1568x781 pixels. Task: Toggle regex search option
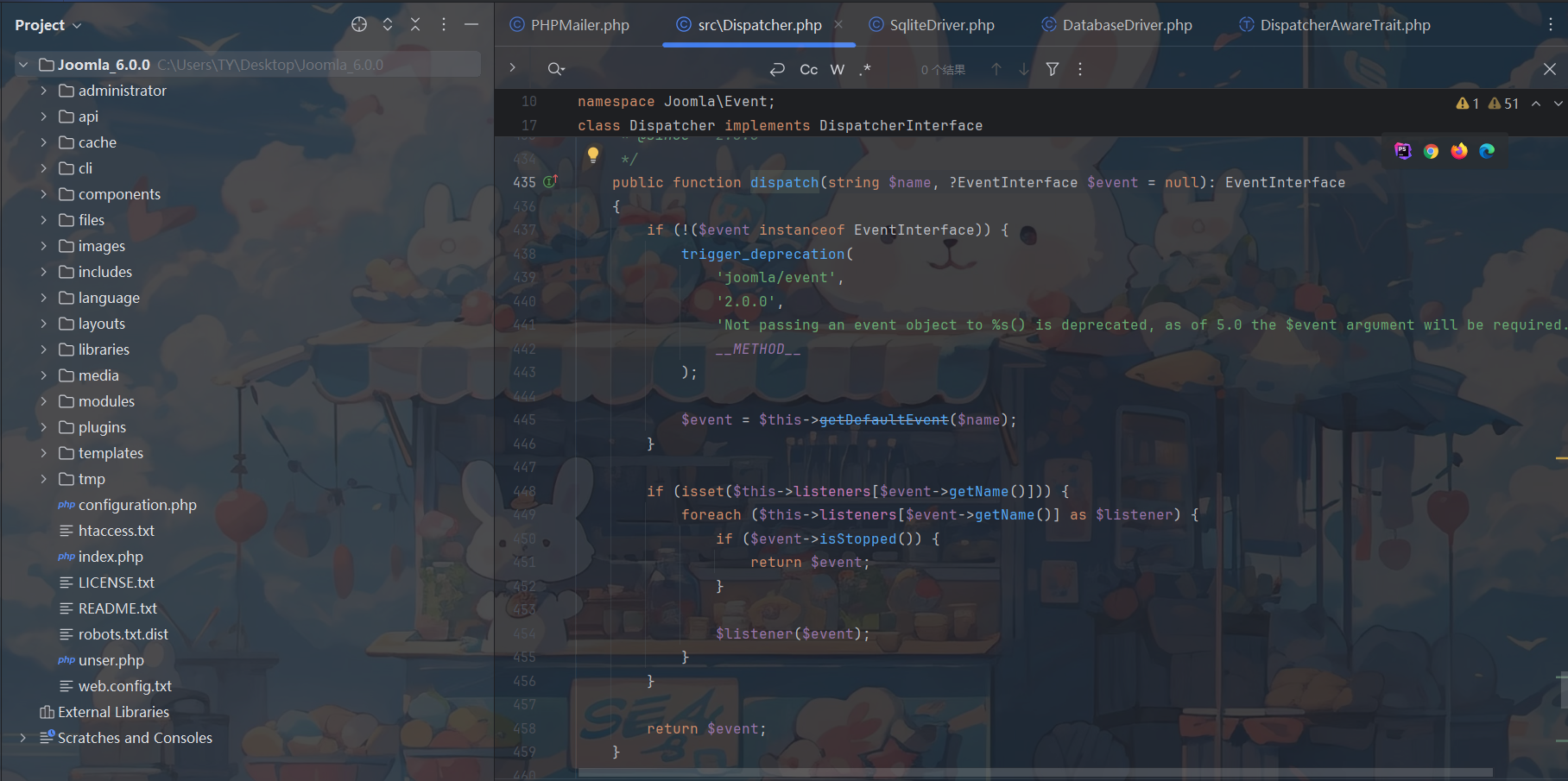coord(865,69)
